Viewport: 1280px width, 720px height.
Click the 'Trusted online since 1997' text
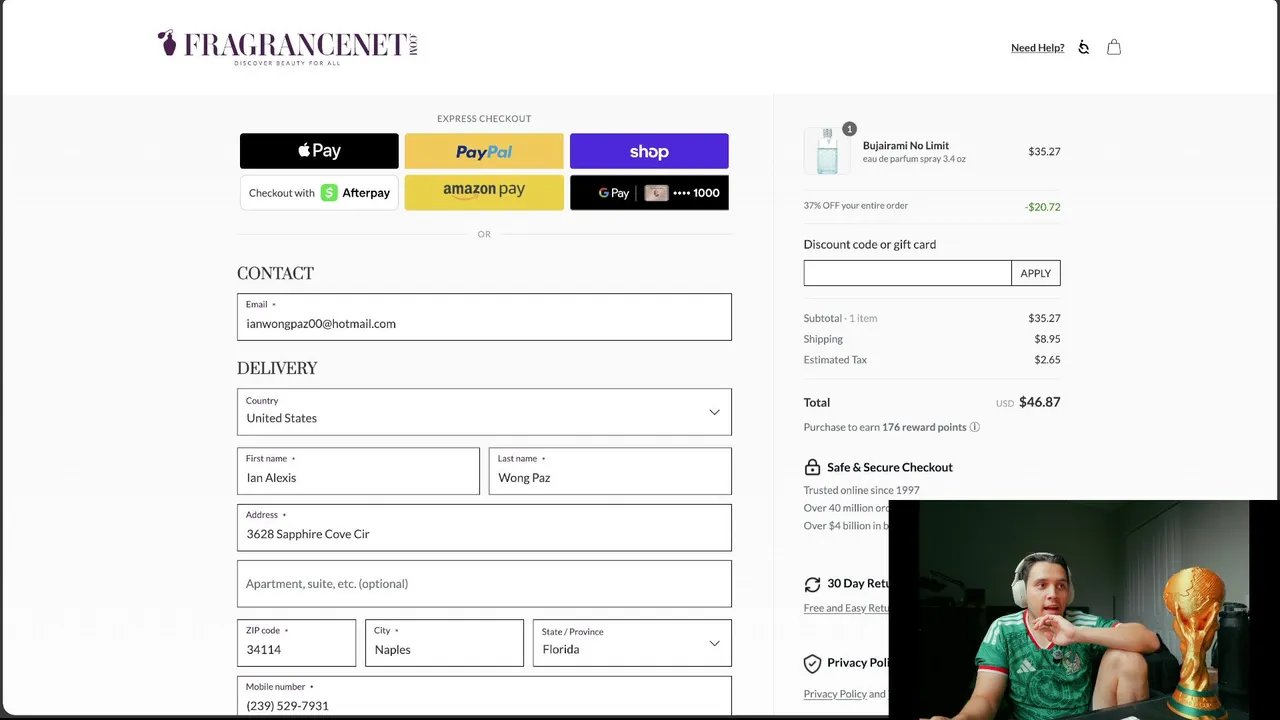click(x=862, y=490)
